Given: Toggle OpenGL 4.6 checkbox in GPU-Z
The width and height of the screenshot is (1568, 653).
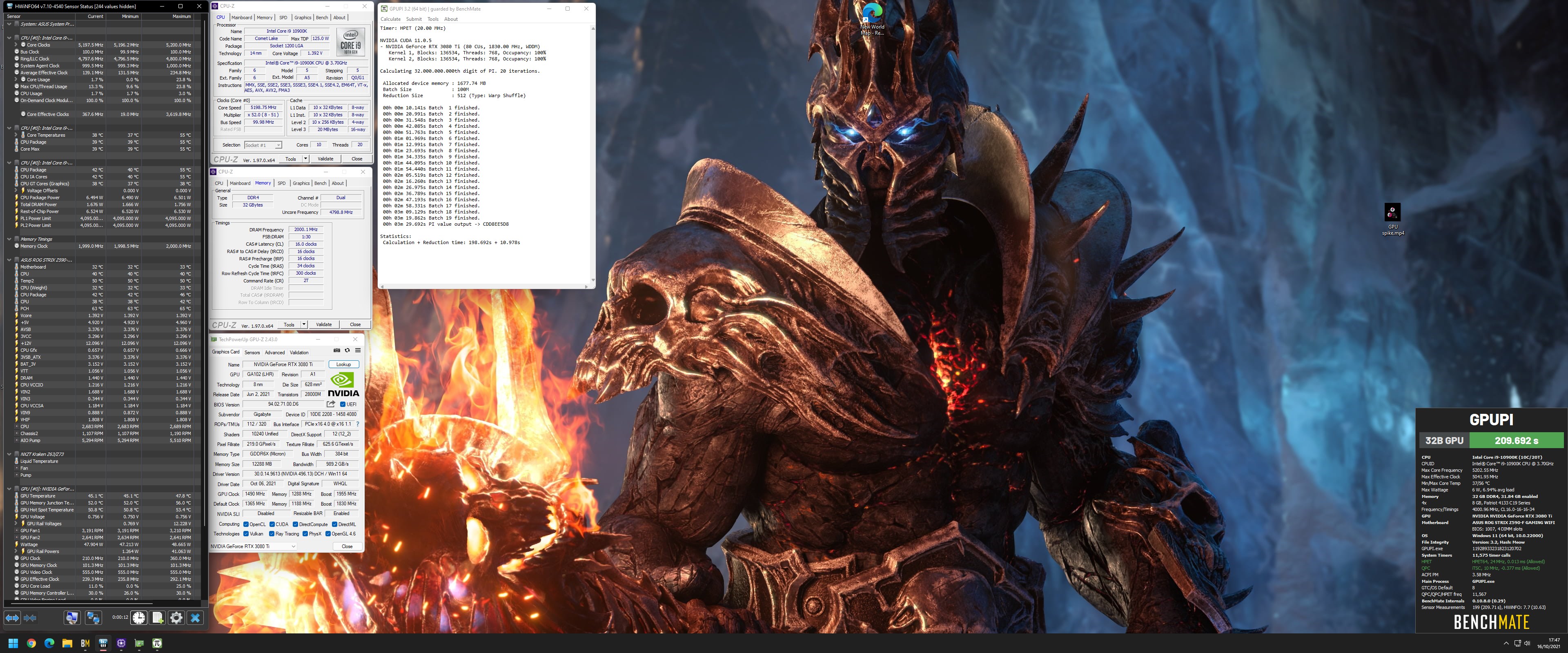Looking at the screenshot, I should coord(327,534).
